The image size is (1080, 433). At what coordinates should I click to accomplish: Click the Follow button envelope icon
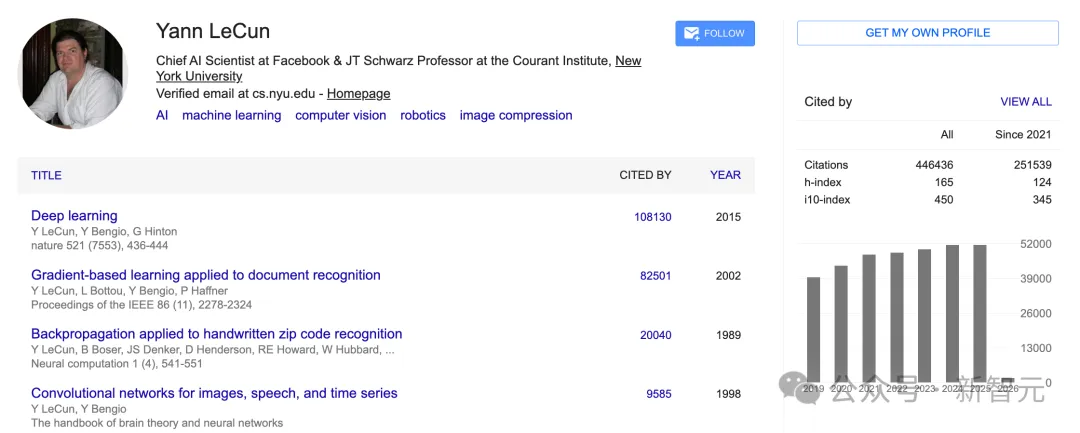click(x=691, y=34)
